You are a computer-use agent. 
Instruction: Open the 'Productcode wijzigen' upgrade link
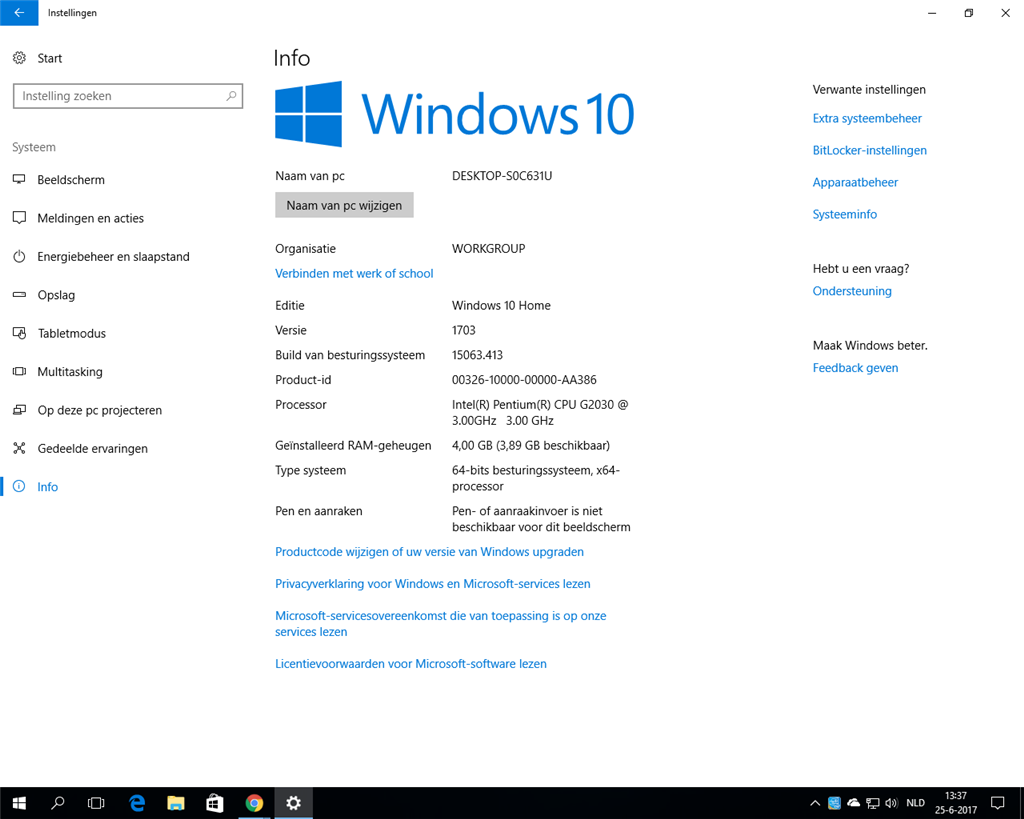coord(429,552)
